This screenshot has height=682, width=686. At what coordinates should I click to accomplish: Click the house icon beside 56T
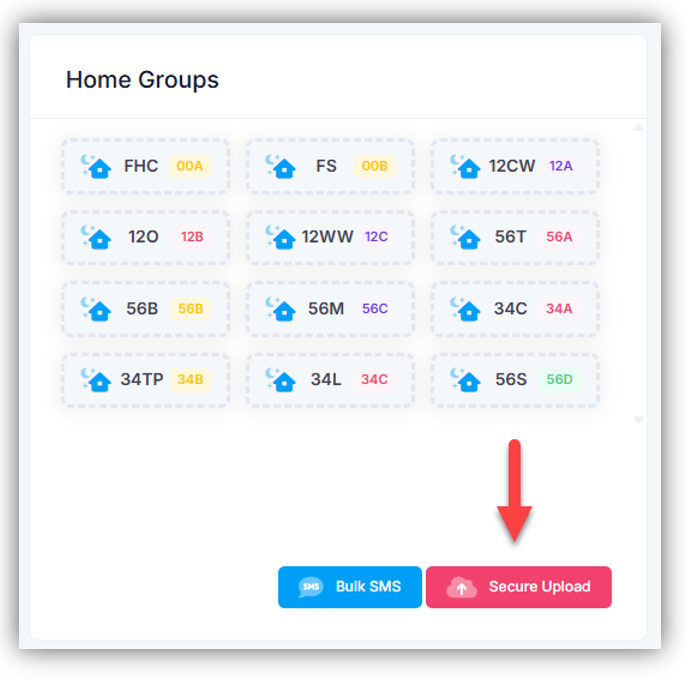[x=466, y=237]
